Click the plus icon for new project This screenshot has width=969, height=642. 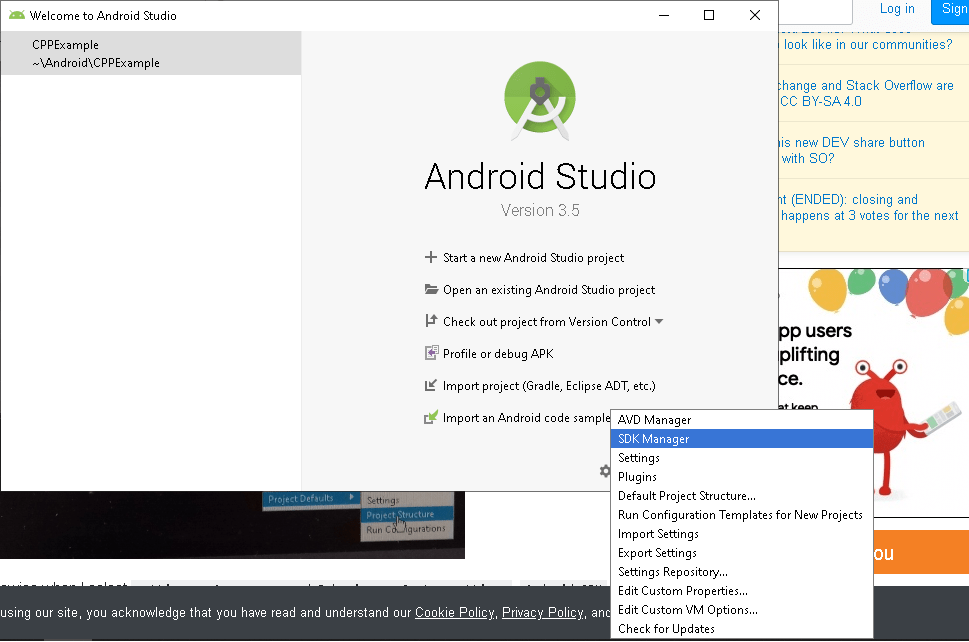tap(431, 257)
